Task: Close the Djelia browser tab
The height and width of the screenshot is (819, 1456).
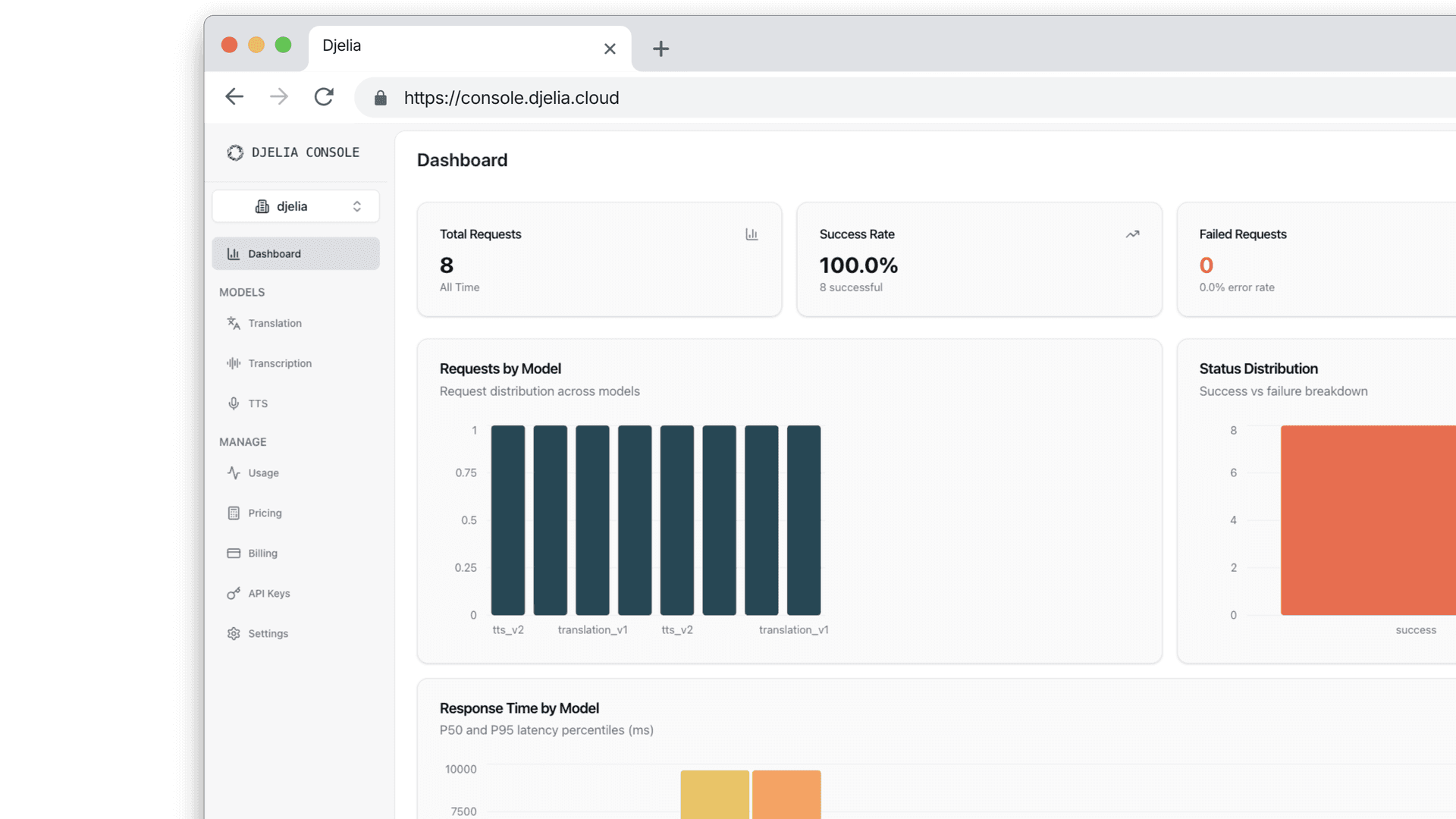Action: pos(610,49)
